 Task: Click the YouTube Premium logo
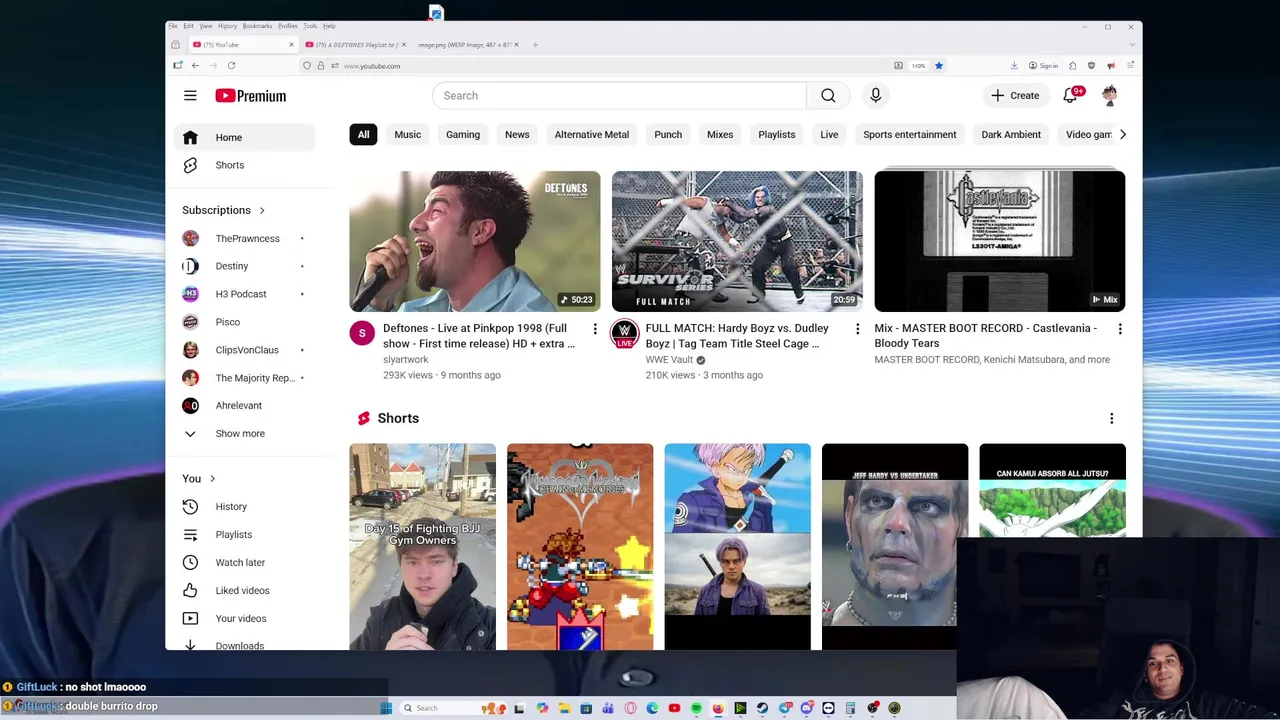point(251,95)
